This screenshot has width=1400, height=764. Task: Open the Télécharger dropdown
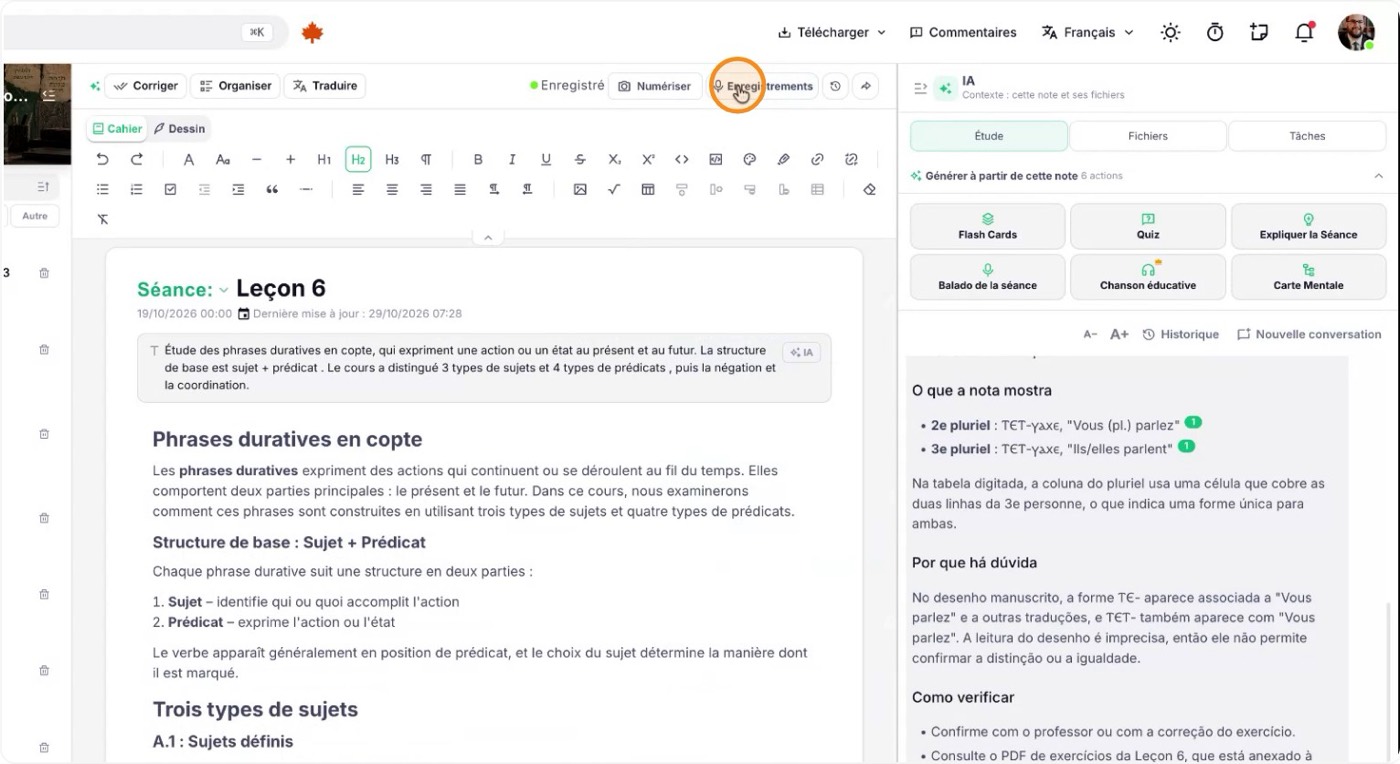pos(832,32)
